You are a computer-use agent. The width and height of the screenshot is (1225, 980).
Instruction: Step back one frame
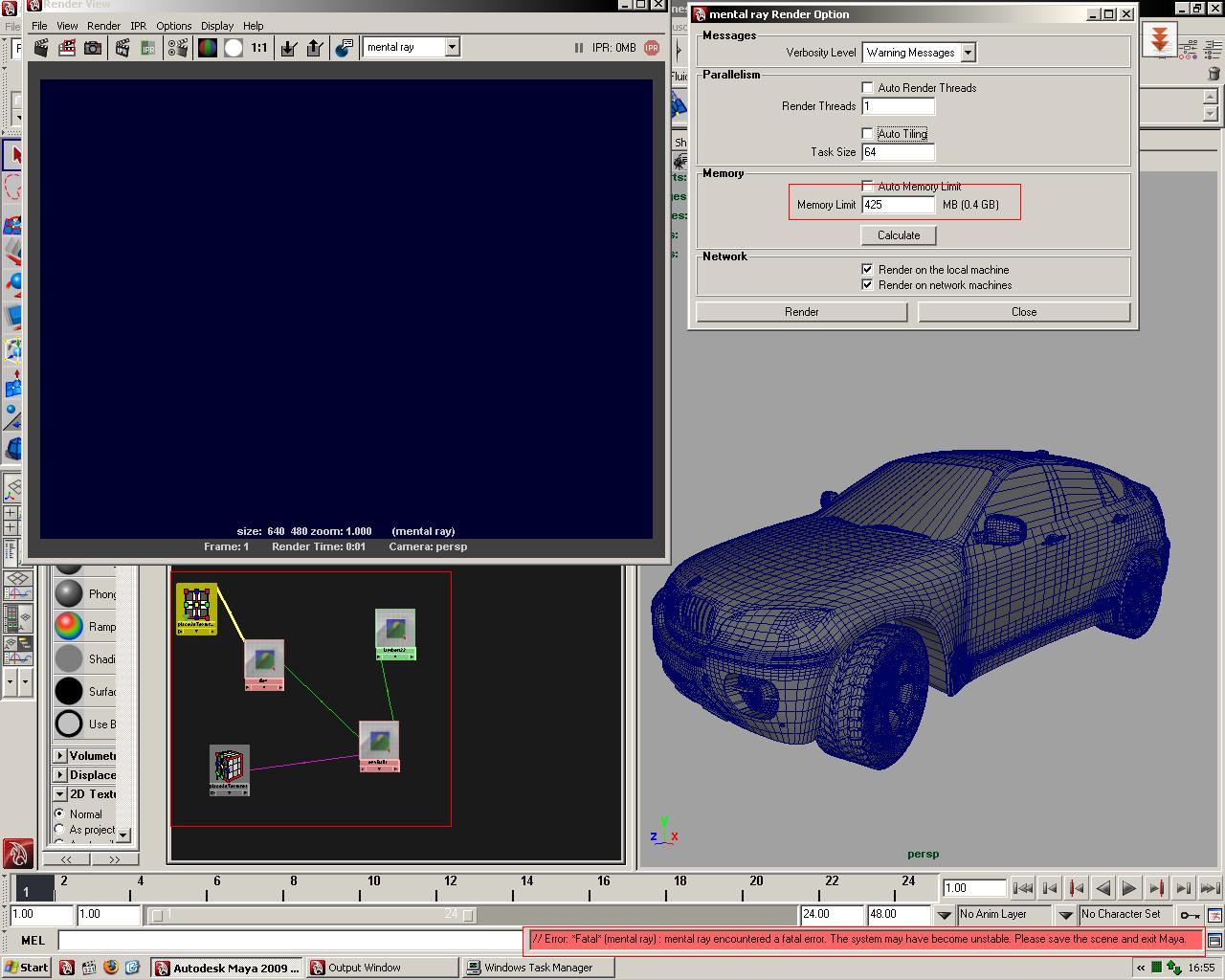point(1049,888)
